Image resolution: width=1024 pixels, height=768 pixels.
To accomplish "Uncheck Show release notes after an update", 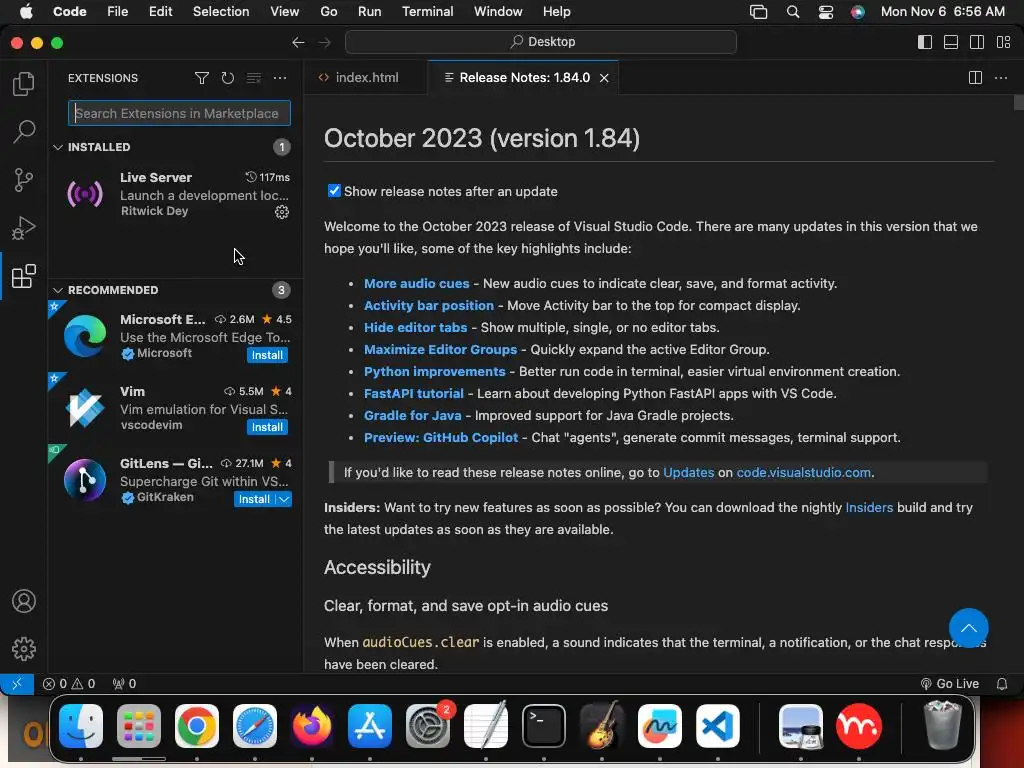I will 334,191.
